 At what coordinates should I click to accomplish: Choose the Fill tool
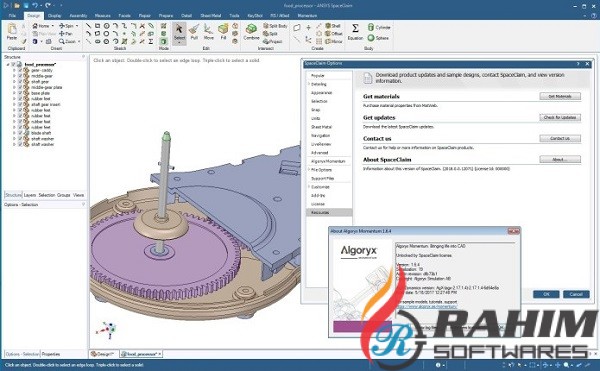pos(223,31)
